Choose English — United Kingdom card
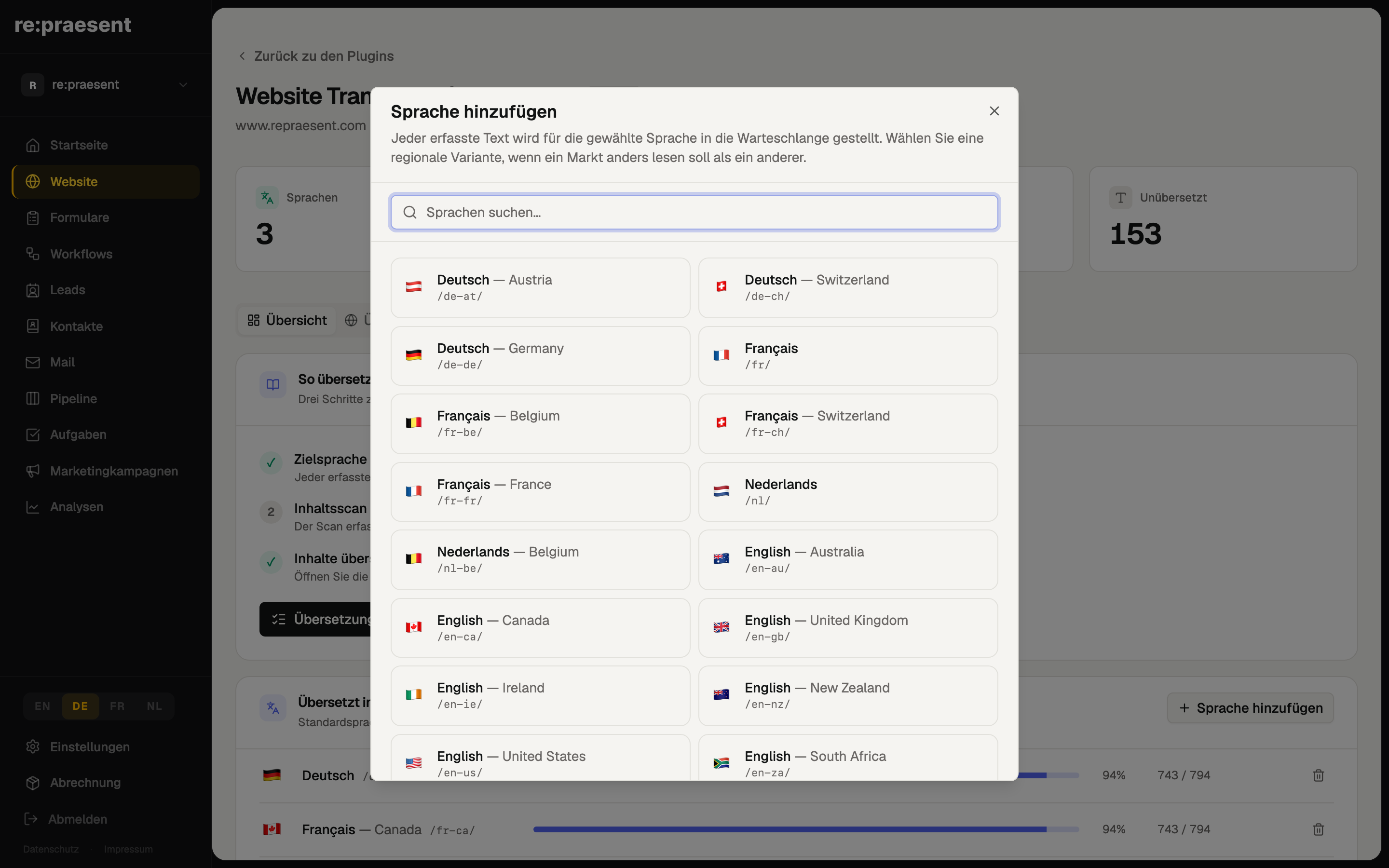This screenshot has height=868, width=1389. tap(848, 628)
